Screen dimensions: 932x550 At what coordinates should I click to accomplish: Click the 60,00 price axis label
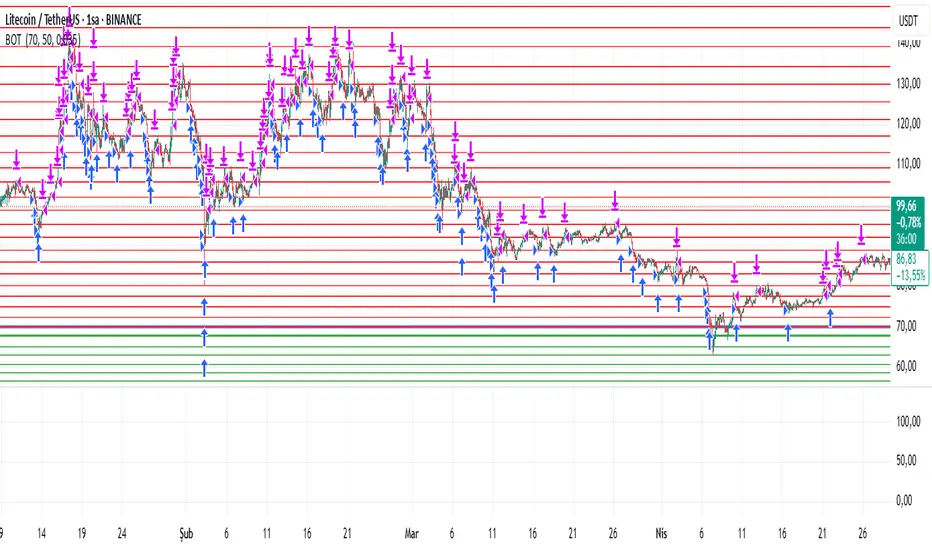click(906, 366)
